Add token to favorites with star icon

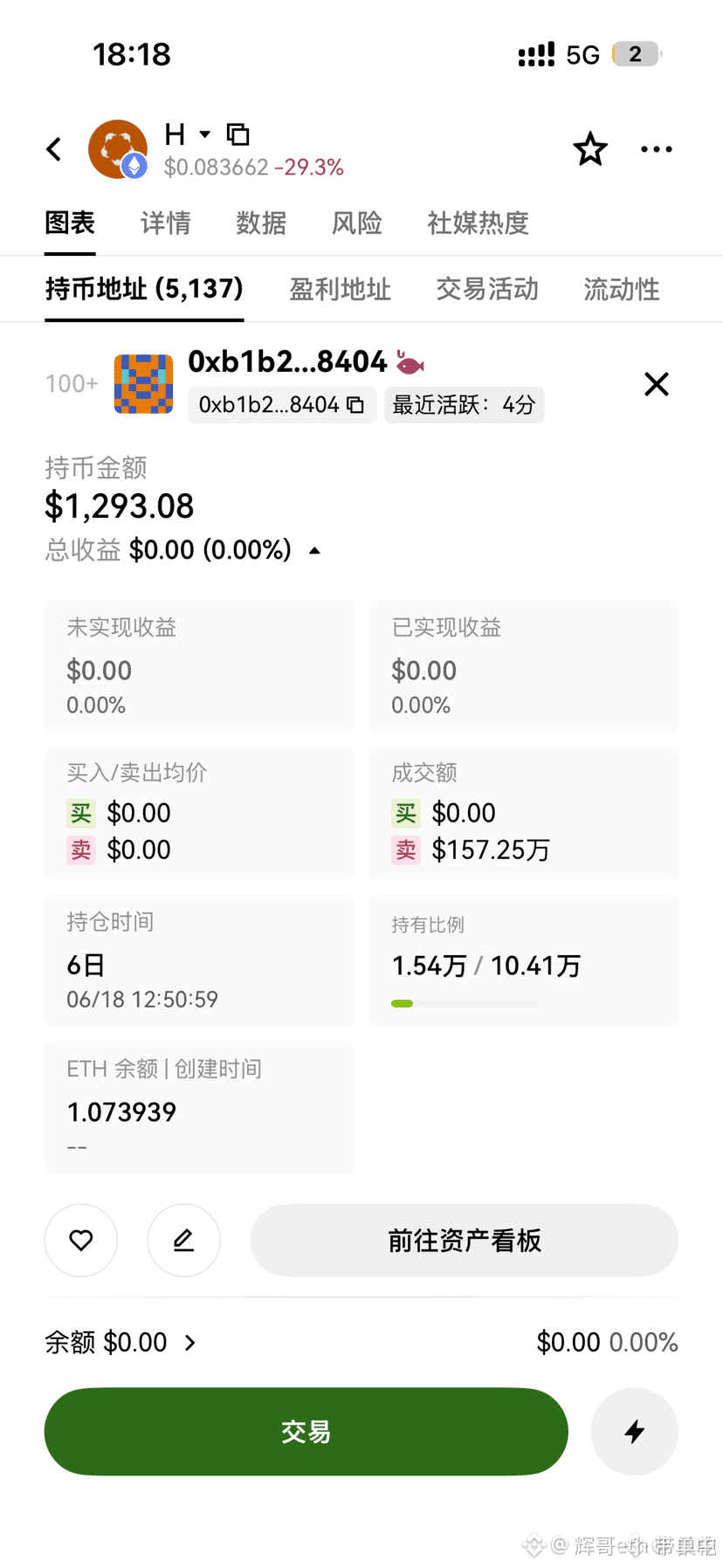point(590,149)
